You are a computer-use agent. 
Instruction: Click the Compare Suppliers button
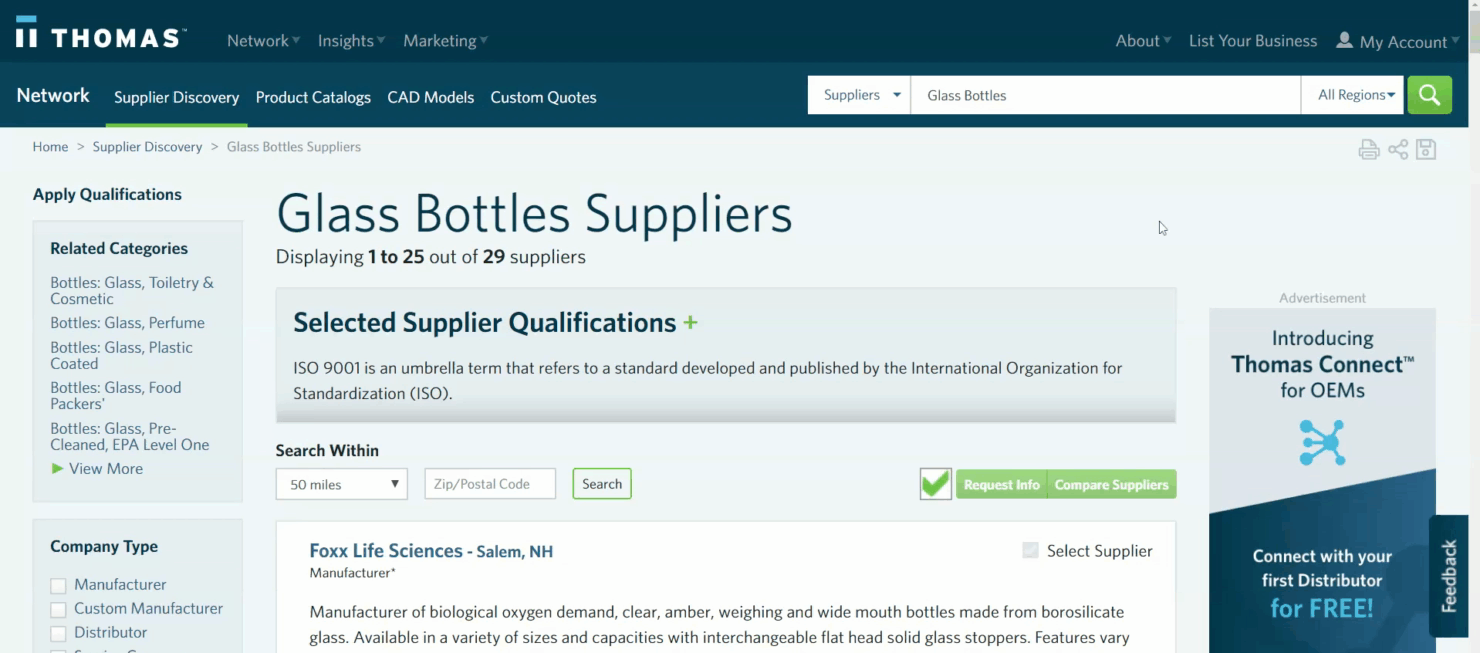click(1111, 484)
